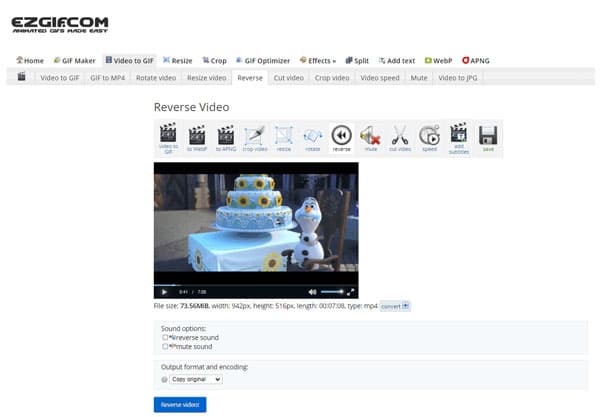Image resolution: width=600 pixels, height=417 pixels.
Task: Open the WebP menu item
Action: coord(439,60)
